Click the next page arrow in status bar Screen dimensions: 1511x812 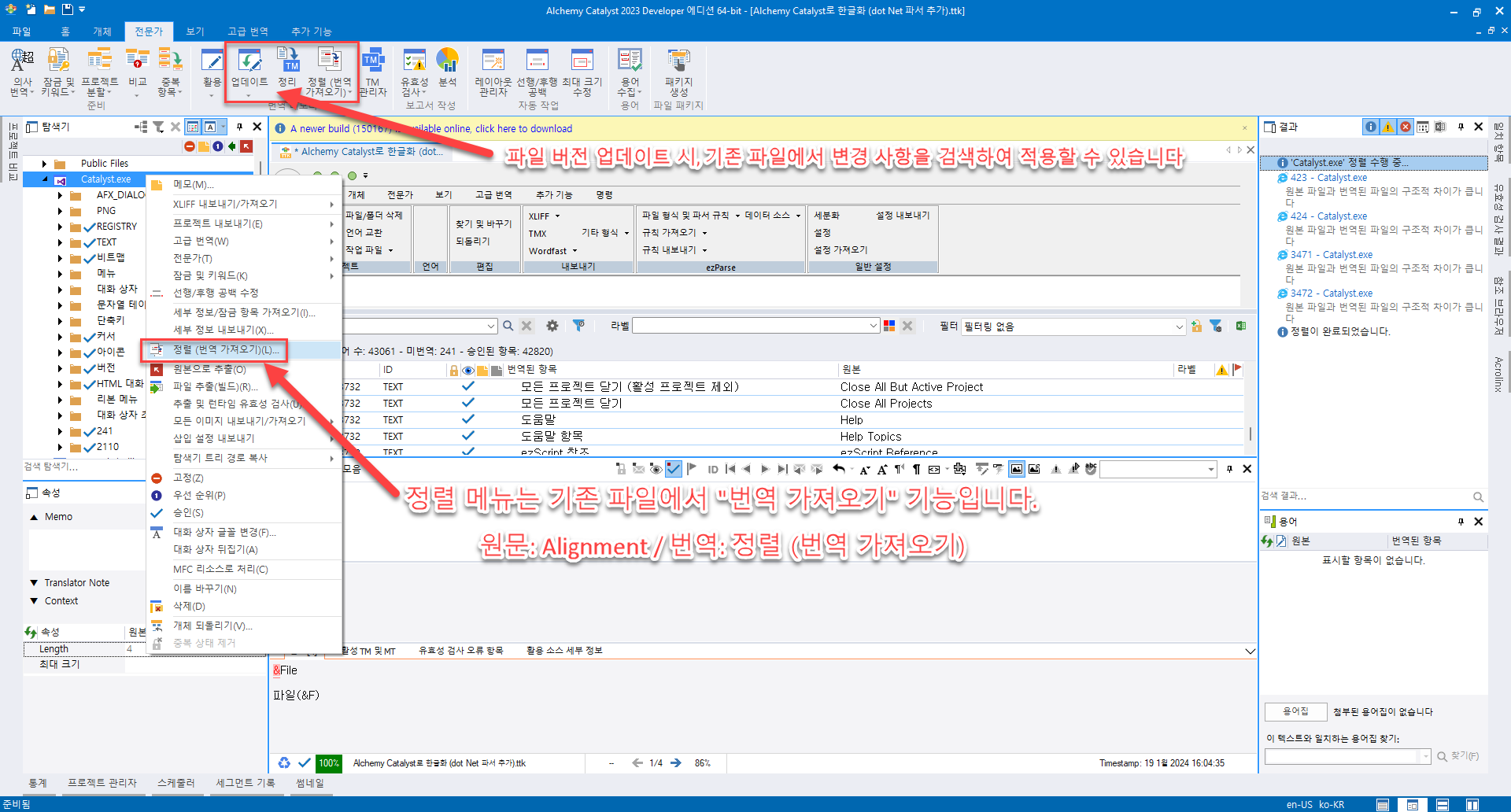pyautogui.click(x=676, y=763)
